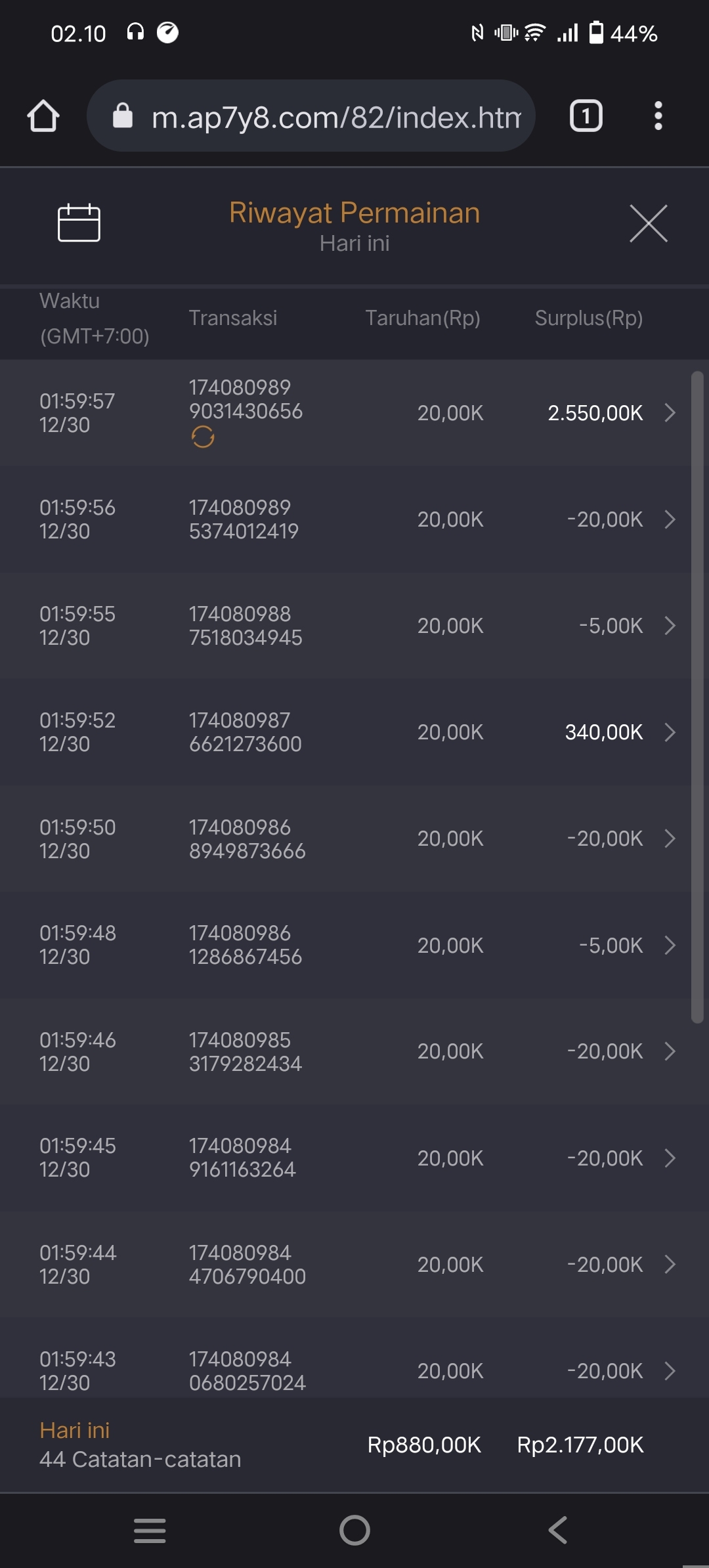The image size is (709, 1568).
Task: Expand details for the 340,00K surplus row
Action: 670,732
